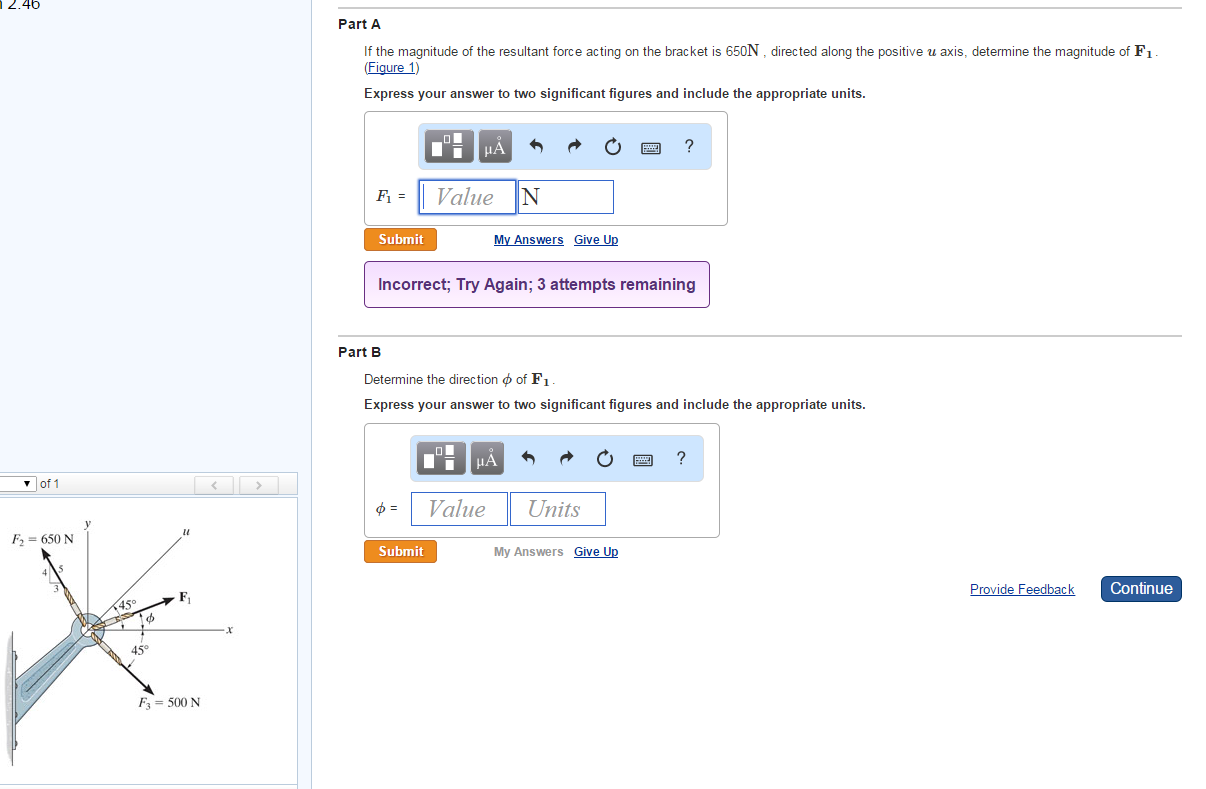Image resolution: width=1206 pixels, height=789 pixels.
Task: Open the on-screen keyboard for Part A
Action: pyautogui.click(x=650, y=147)
